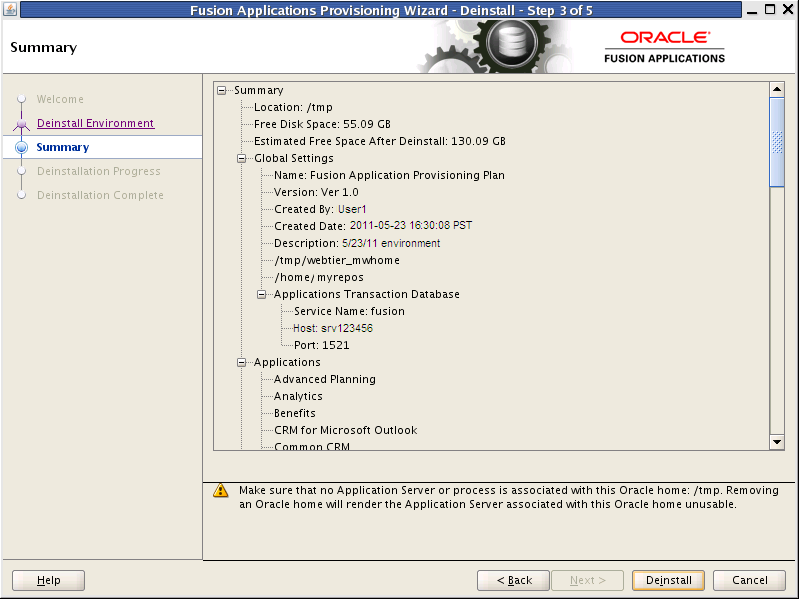Select the Benefits application

point(295,413)
